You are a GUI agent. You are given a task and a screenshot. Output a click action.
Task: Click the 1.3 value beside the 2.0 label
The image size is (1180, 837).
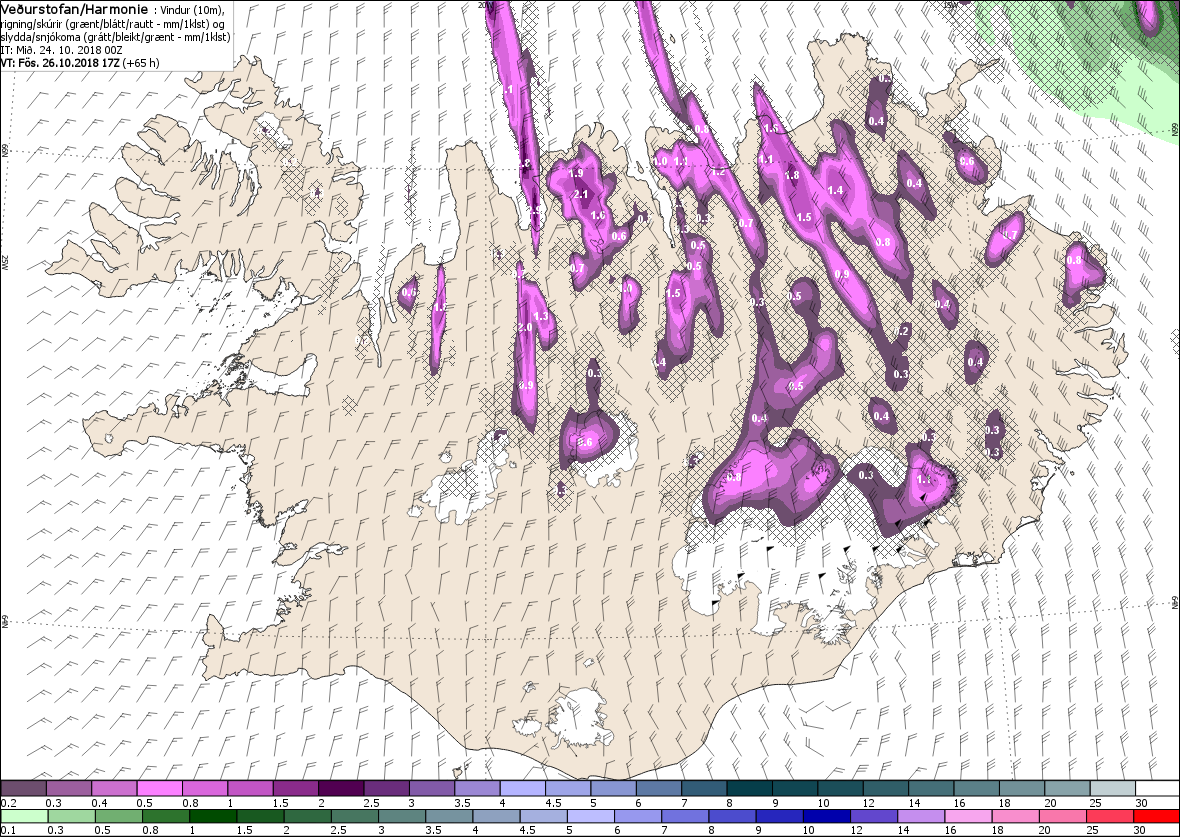pos(540,317)
